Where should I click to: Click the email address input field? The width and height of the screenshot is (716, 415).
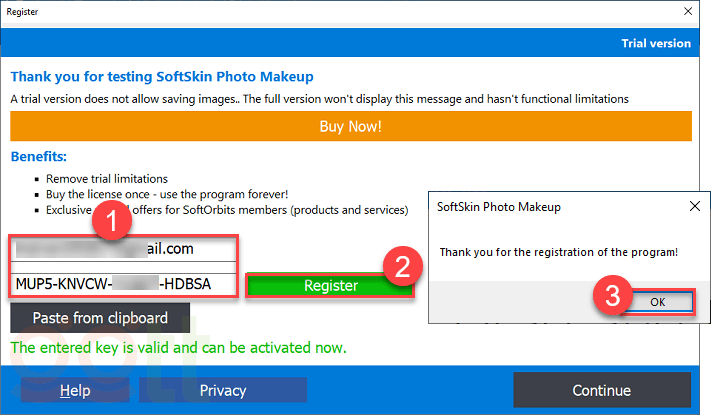125,250
